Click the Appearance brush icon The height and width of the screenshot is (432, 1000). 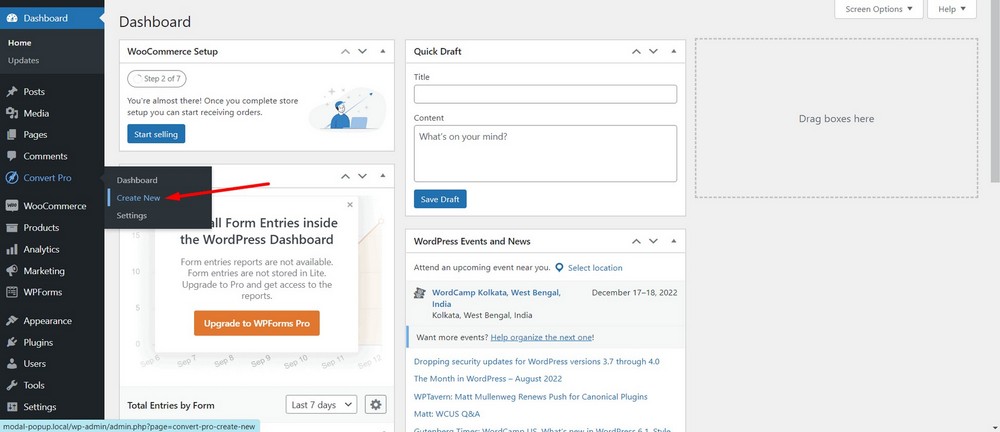click(11, 321)
